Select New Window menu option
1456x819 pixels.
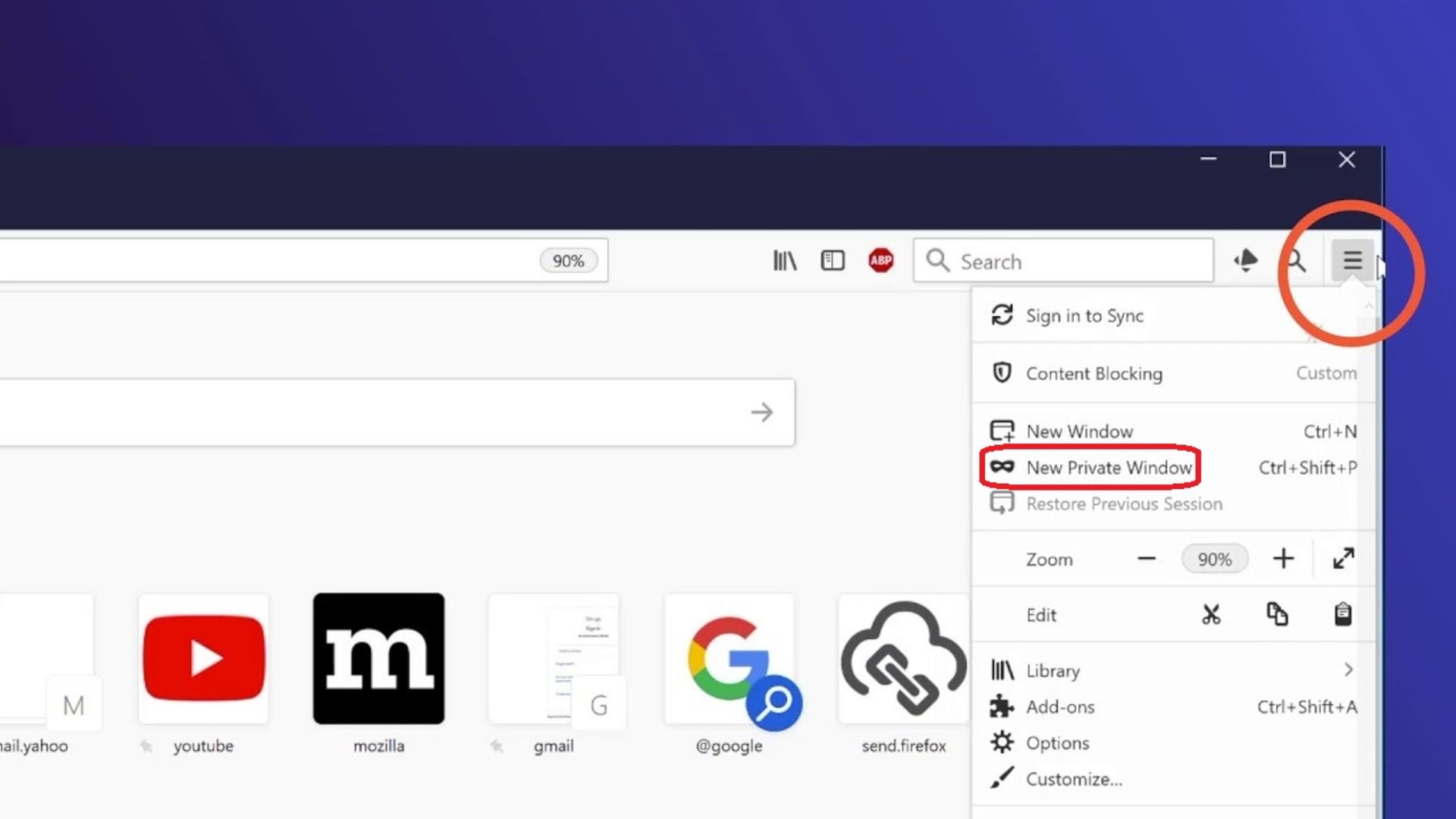pyautogui.click(x=1080, y=431)
